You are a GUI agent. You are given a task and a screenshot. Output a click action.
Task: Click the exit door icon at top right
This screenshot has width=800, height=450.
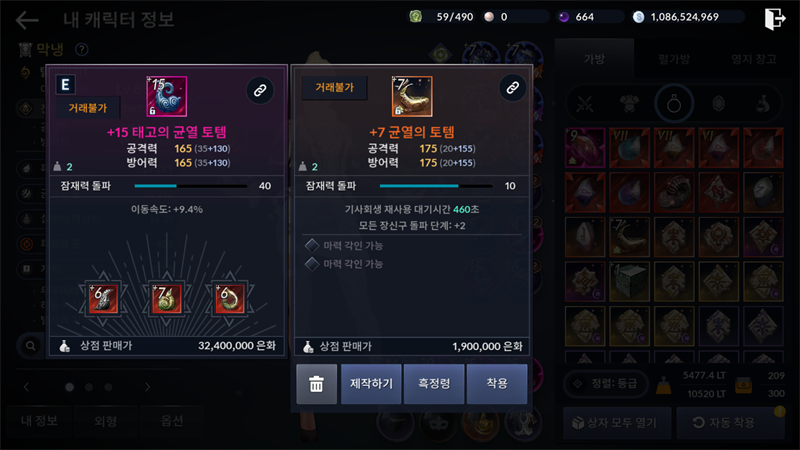pyautogui.click(x=774, y=19)
